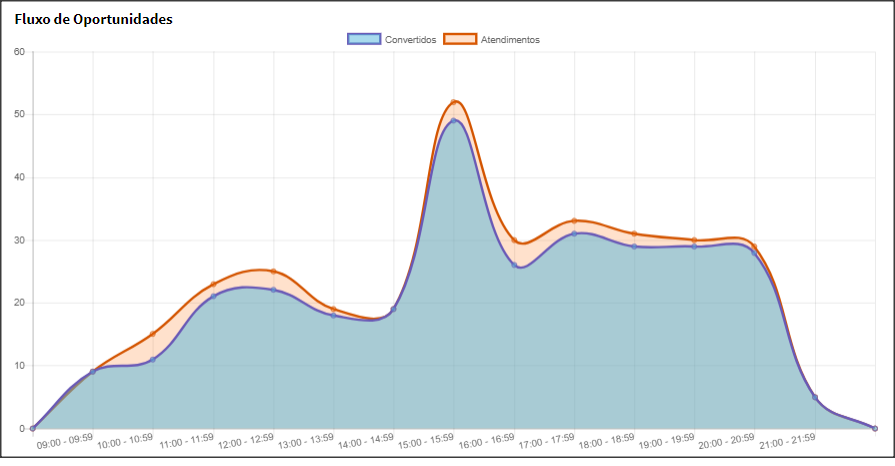Viewport: 895px width, 466px height.
Task: Toggle the Atendimentos legend color box
Action: click(461, 39)
